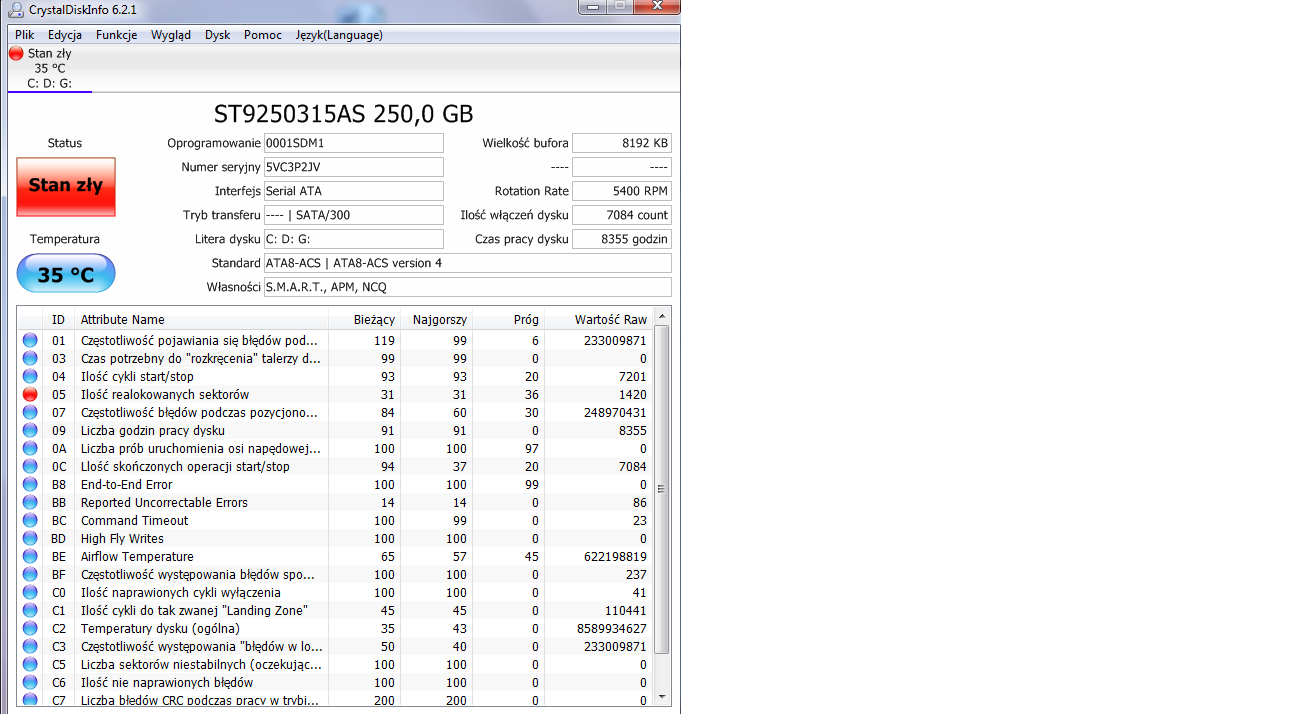
Task: Open the Funkcje menu
Action: (x=117, y=35)
